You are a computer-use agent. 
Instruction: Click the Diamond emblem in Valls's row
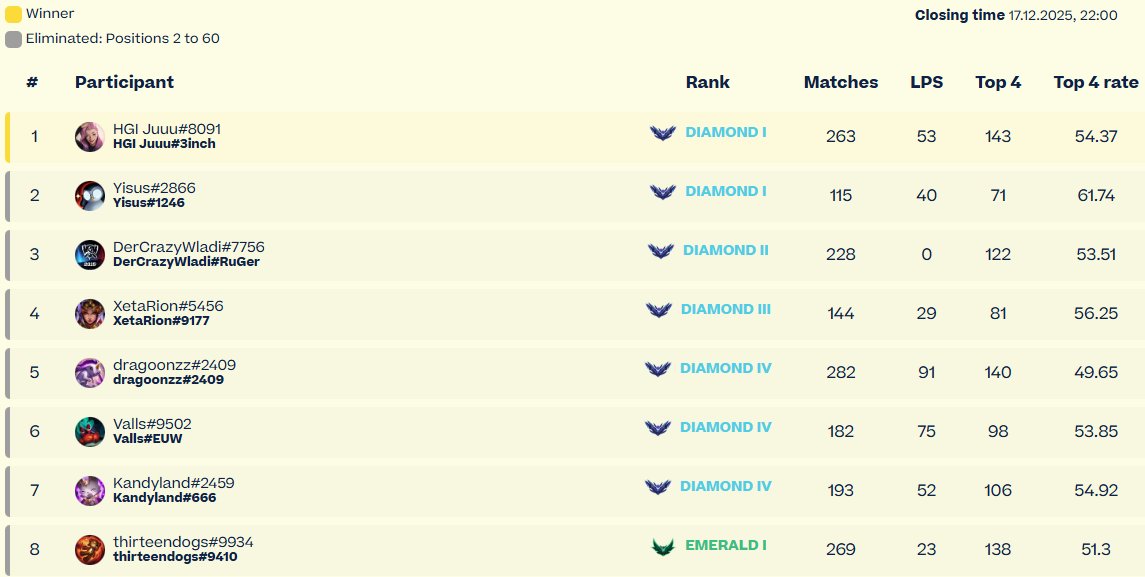coord(658,428)
